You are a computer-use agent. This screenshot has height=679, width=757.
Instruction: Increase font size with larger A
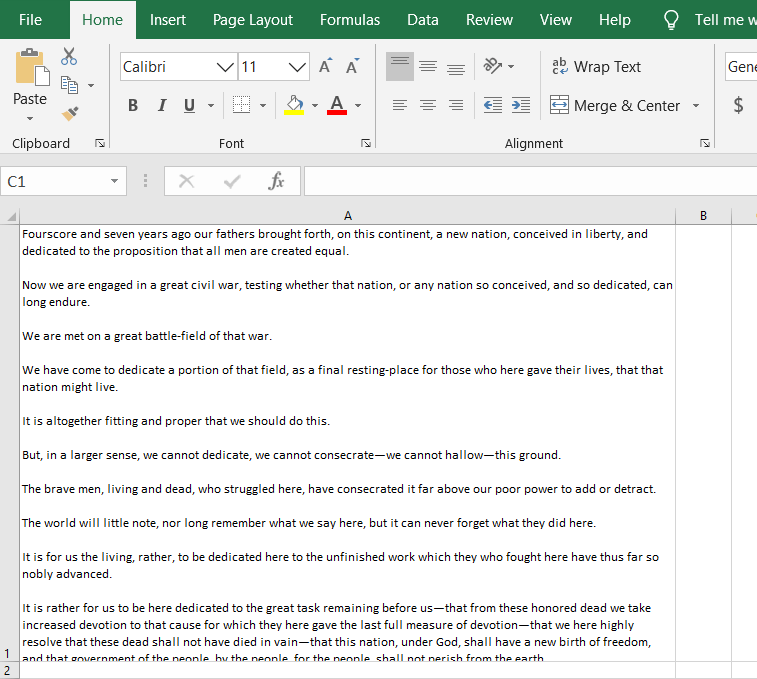(325, 66)
